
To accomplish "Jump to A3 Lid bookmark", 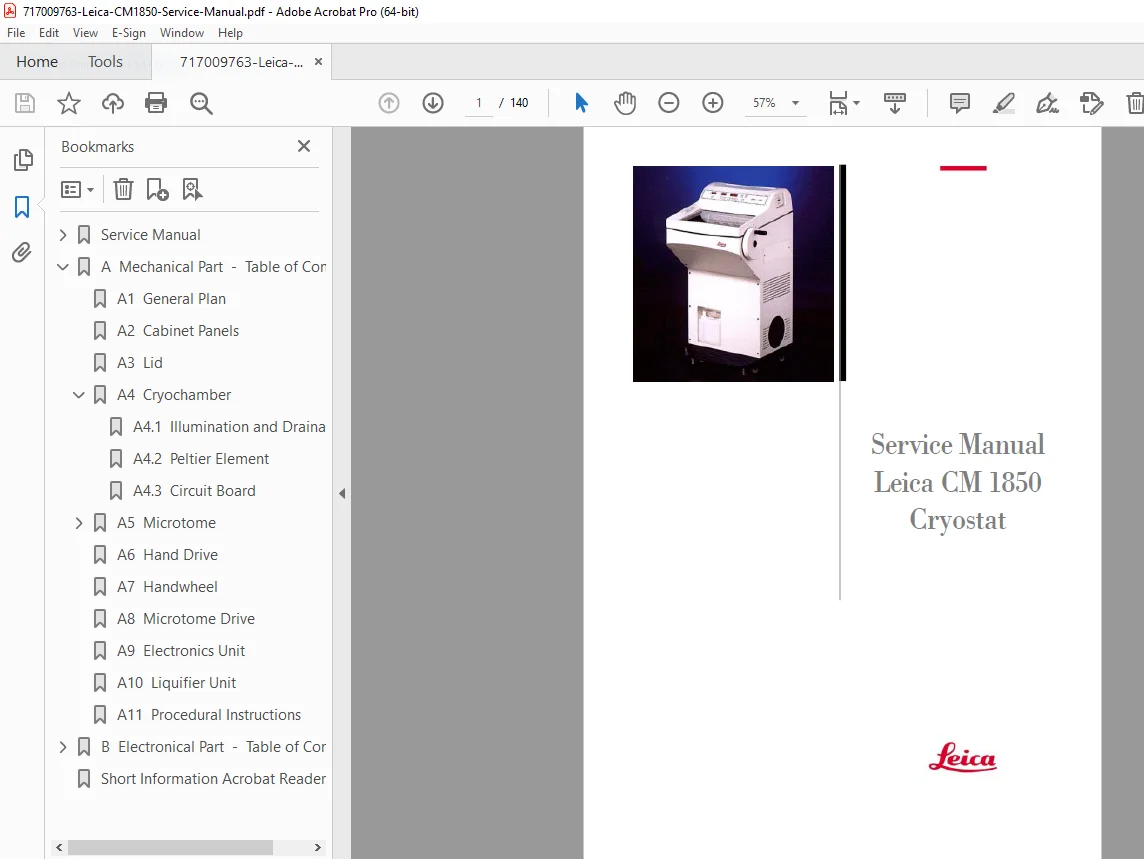I will [139, 363].
